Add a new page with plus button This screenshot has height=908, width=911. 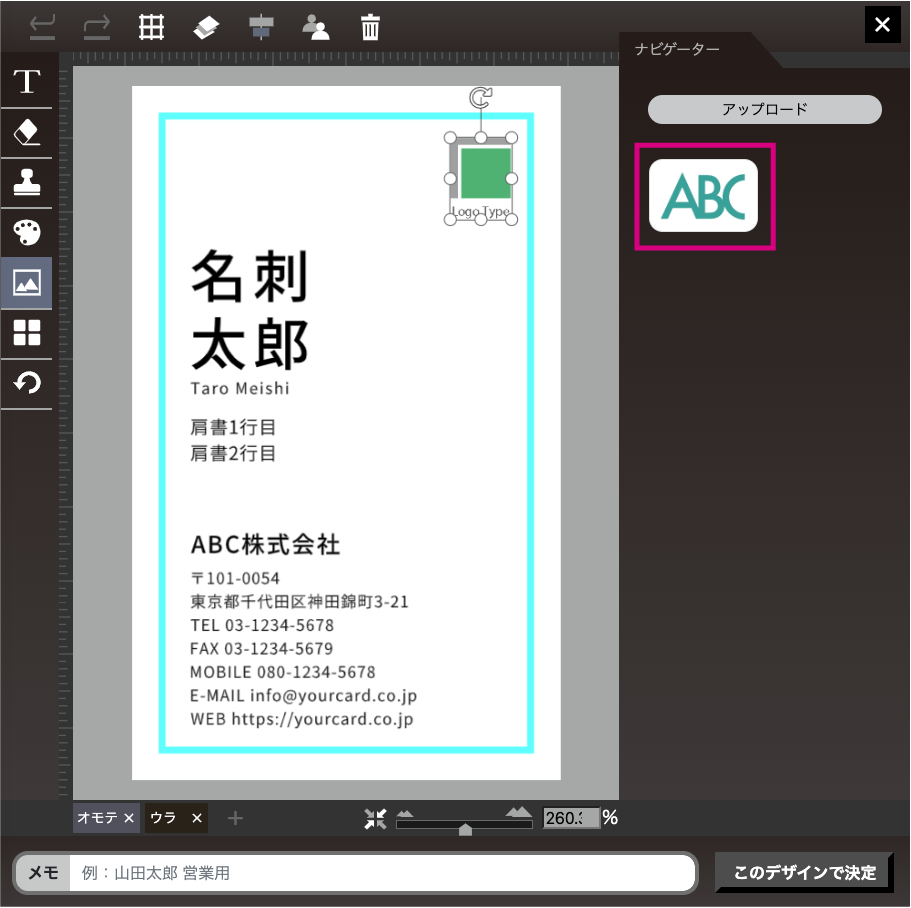coord(235,818)
